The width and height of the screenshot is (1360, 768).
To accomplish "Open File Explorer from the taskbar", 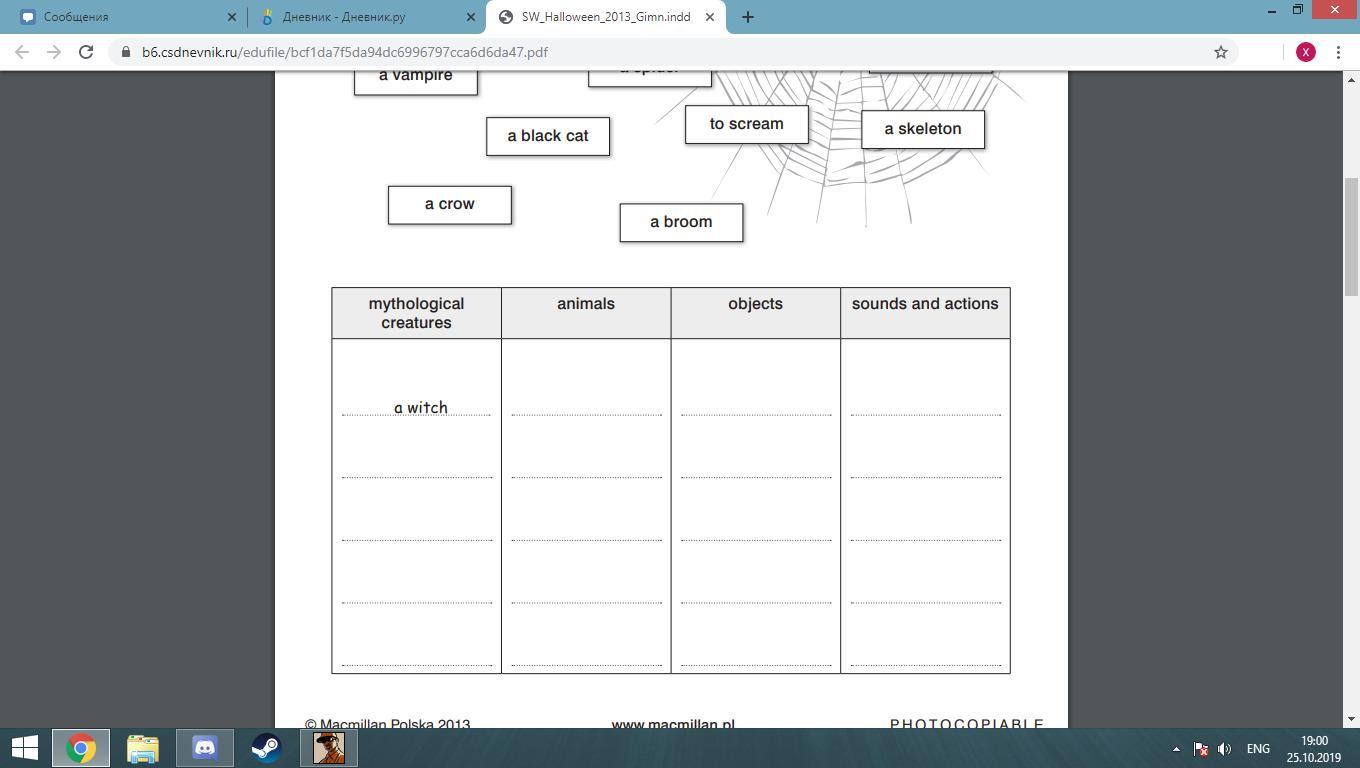I will tap(143, 748).
